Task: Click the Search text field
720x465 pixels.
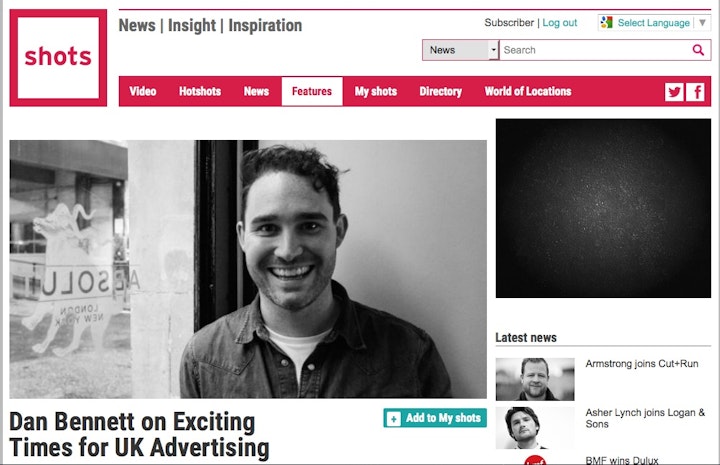Action: point(595,50)
